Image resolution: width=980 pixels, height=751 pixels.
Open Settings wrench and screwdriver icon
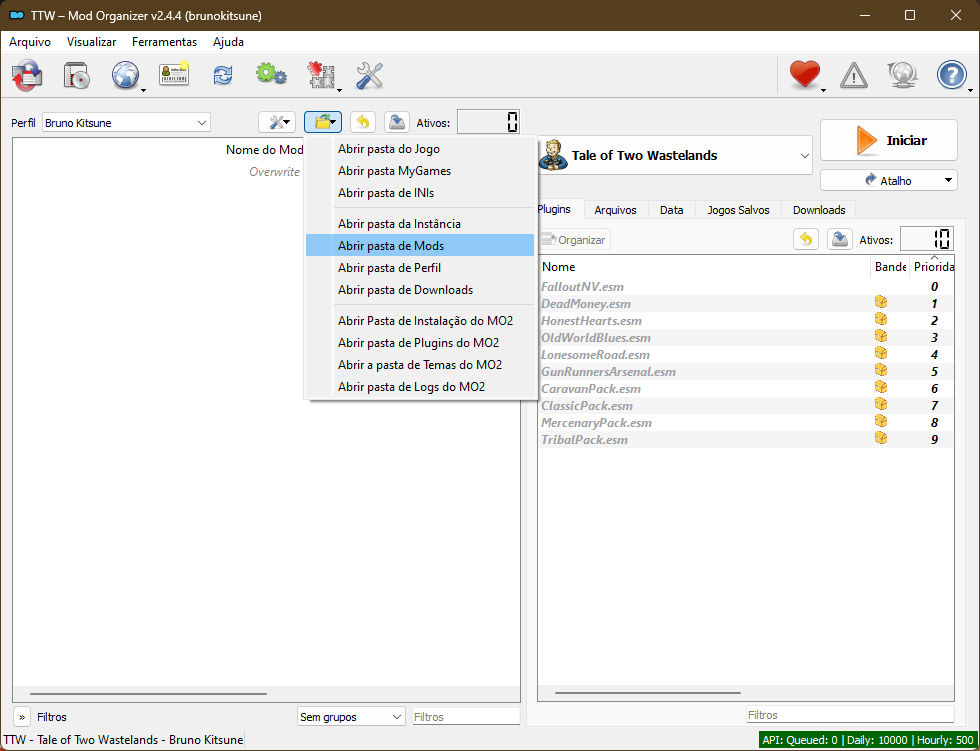click(x=369, y=76)
